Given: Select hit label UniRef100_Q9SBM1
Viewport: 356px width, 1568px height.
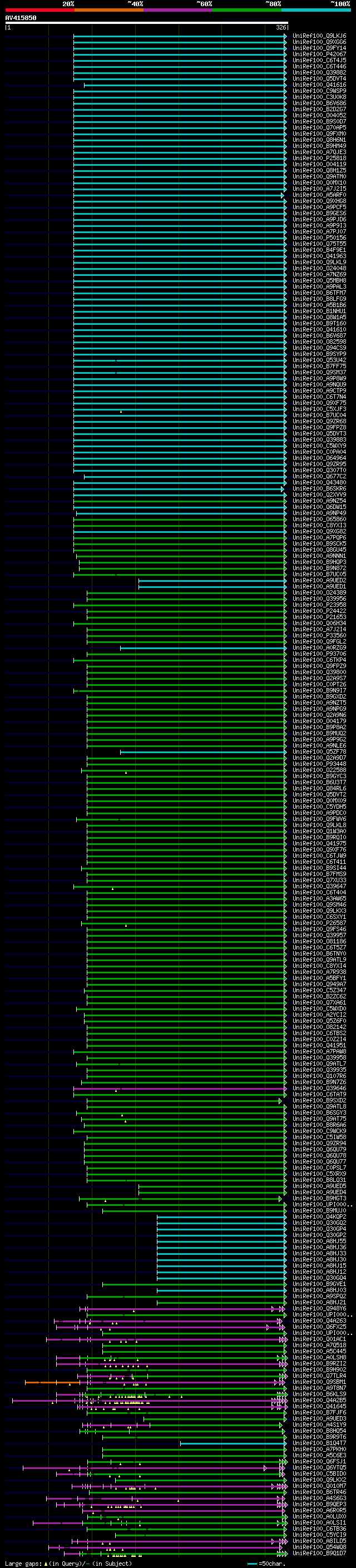Looking at the screenshot, I should [x=319, y=1381].
